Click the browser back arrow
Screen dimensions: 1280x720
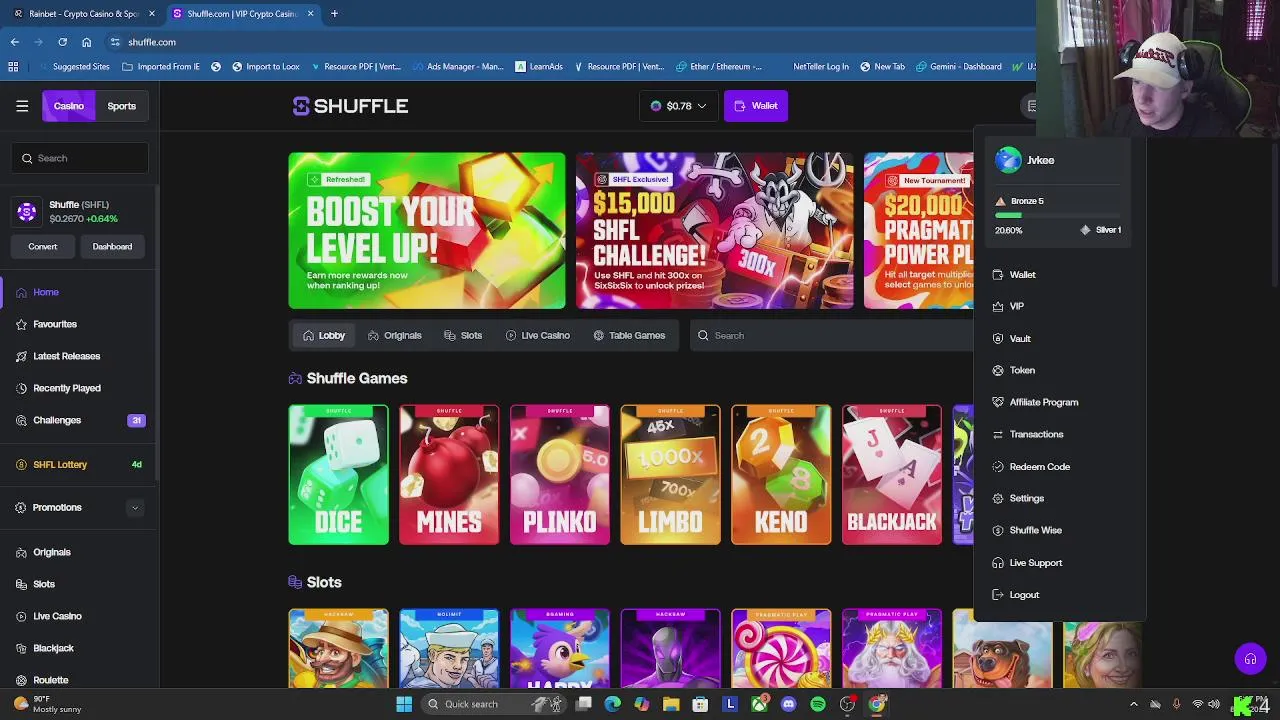pos(15,42)
